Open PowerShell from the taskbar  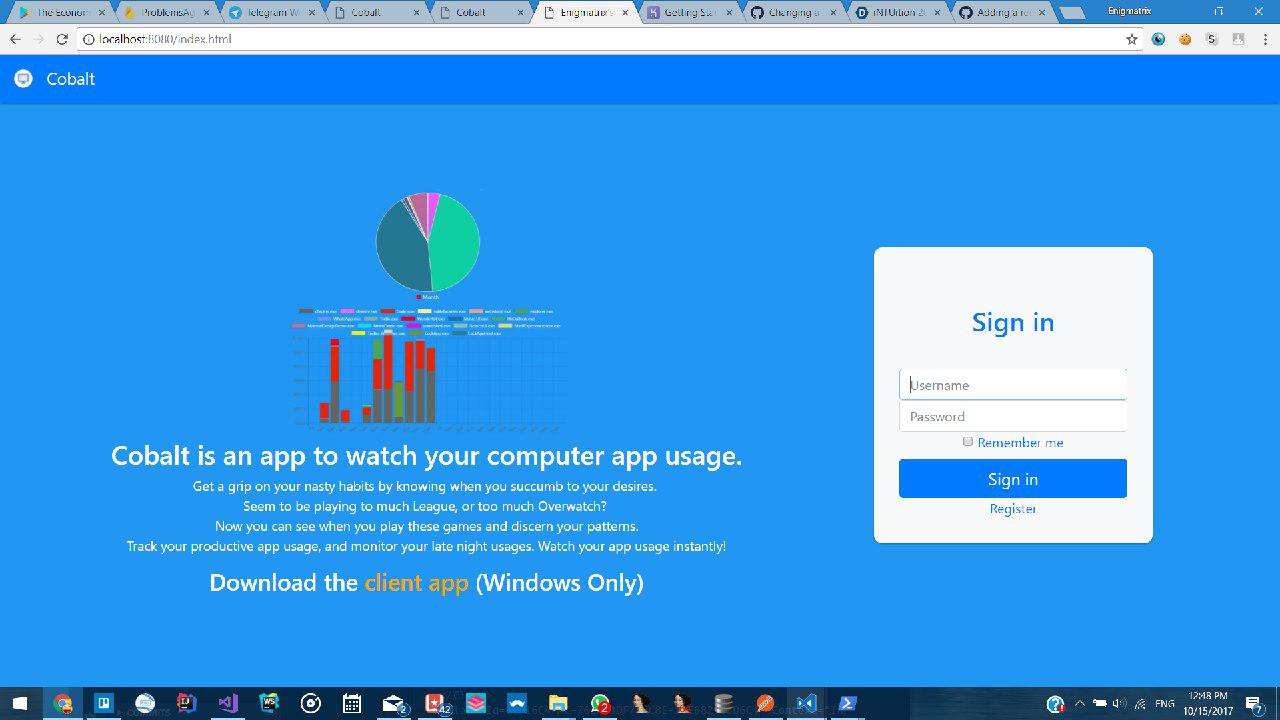coord(847,704)
